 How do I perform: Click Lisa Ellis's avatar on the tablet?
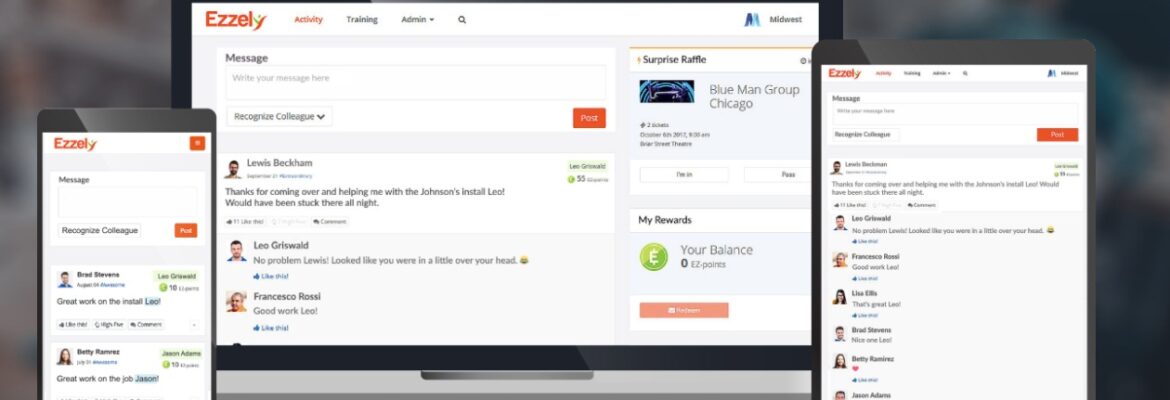click(839, 296)
